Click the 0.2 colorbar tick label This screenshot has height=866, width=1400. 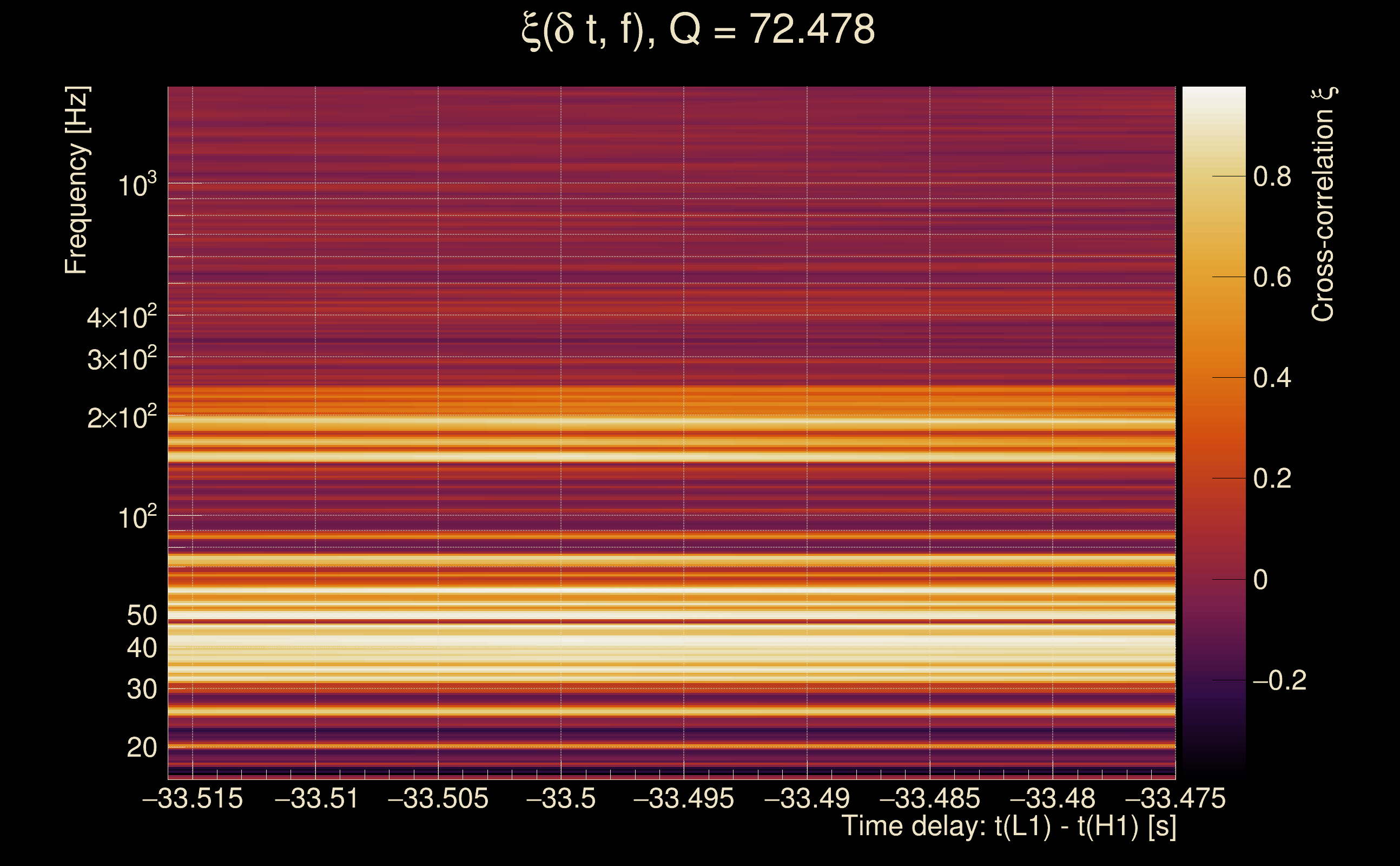coord(1272,478)
